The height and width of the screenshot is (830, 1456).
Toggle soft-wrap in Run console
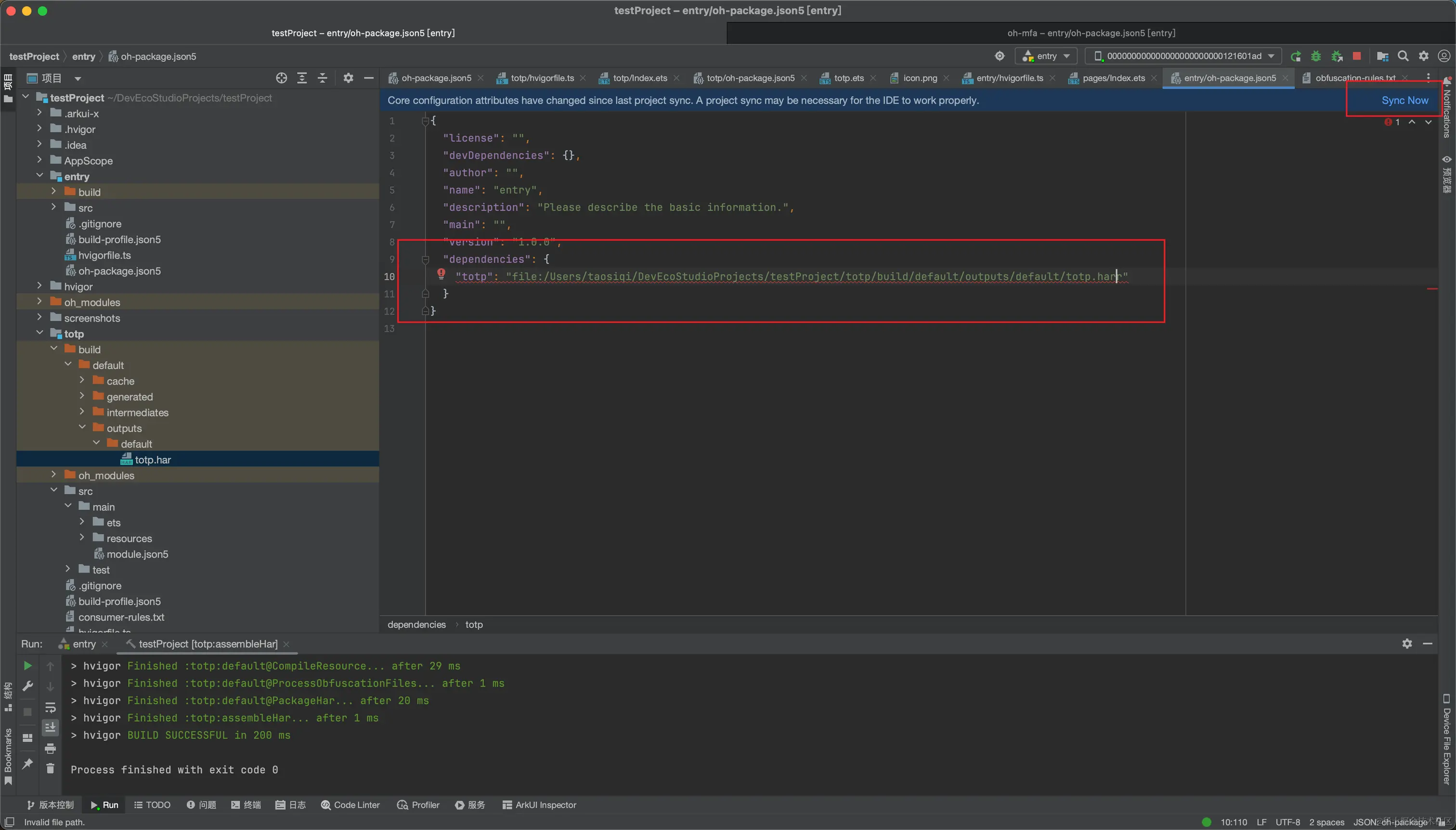click(50, 707)
